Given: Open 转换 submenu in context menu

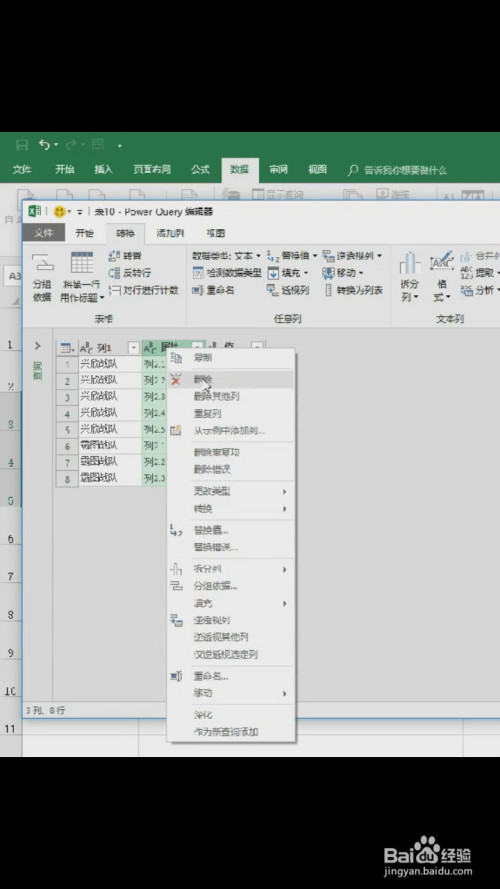Looking at the screenshot, I should click(231, 509).
